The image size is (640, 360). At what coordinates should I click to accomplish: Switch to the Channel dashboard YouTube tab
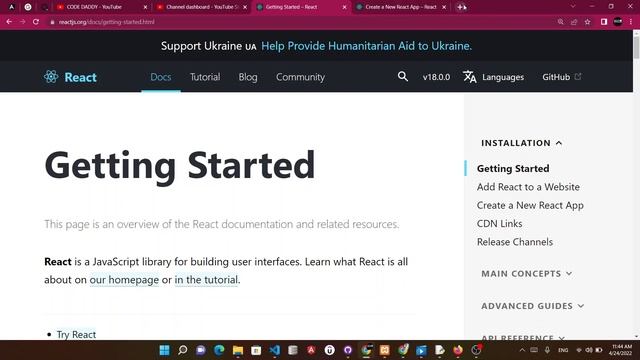point(202,7)
